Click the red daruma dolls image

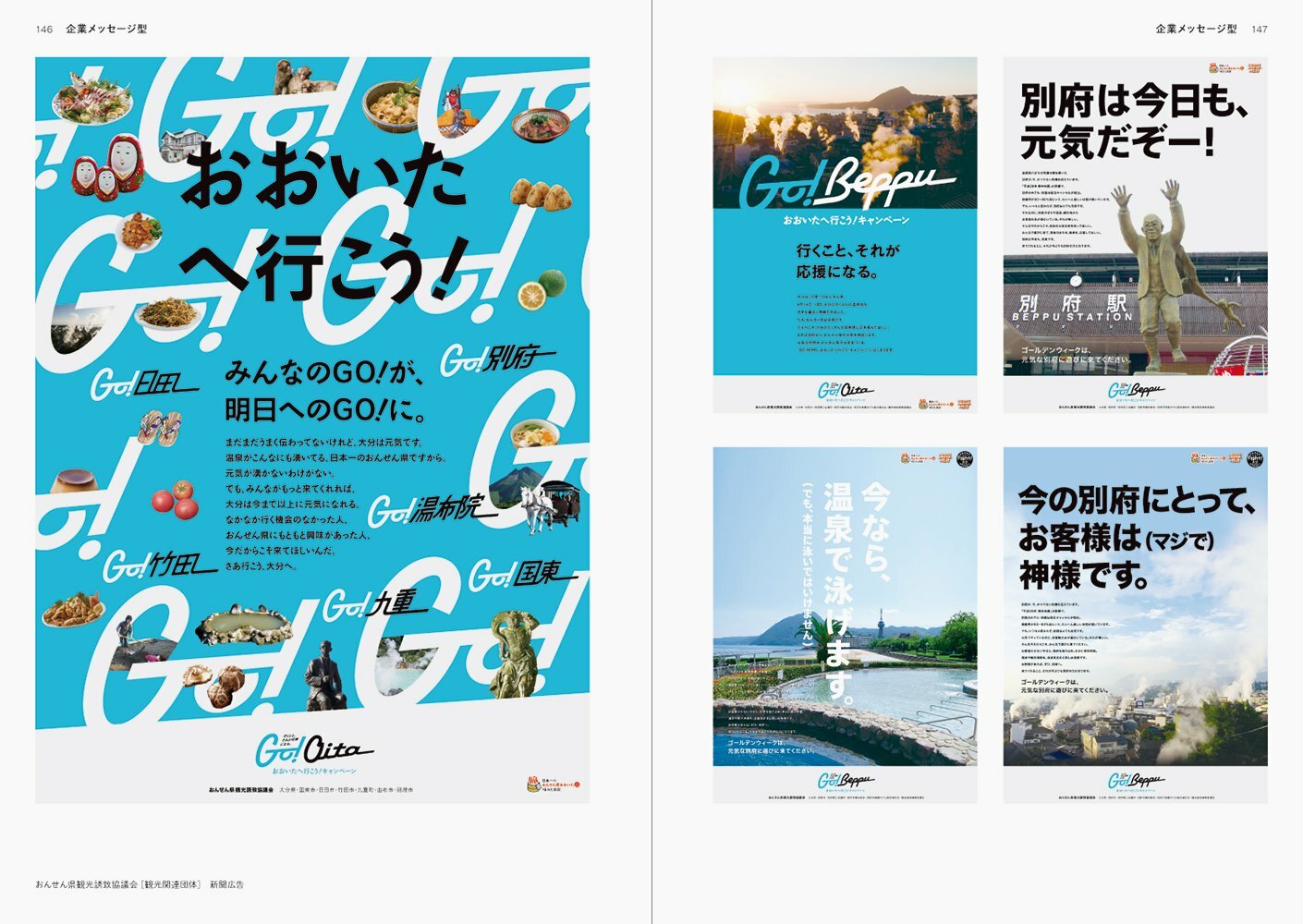tap(109, 165)
